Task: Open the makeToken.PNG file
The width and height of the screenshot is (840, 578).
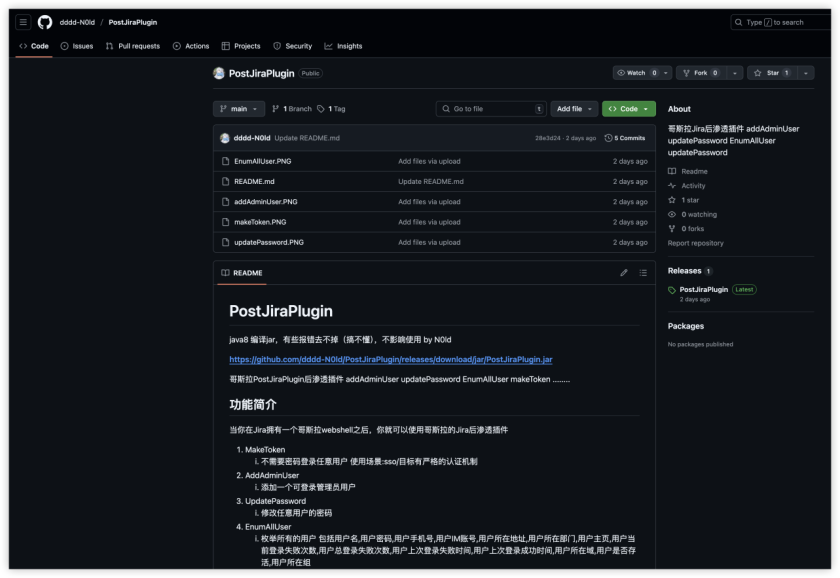Action: [260, 222]
